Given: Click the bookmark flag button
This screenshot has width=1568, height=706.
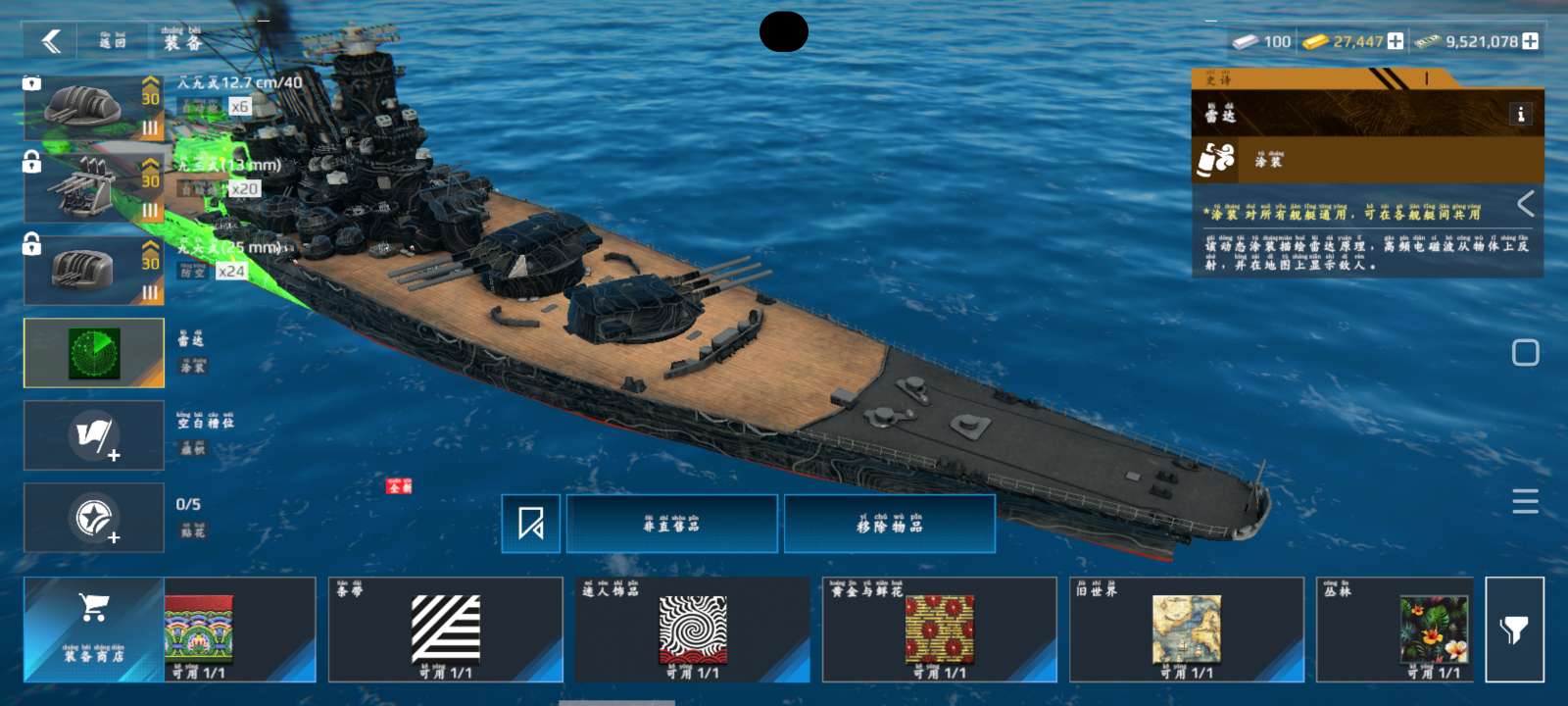Looking at the screenshot, I should click(531, 524).
